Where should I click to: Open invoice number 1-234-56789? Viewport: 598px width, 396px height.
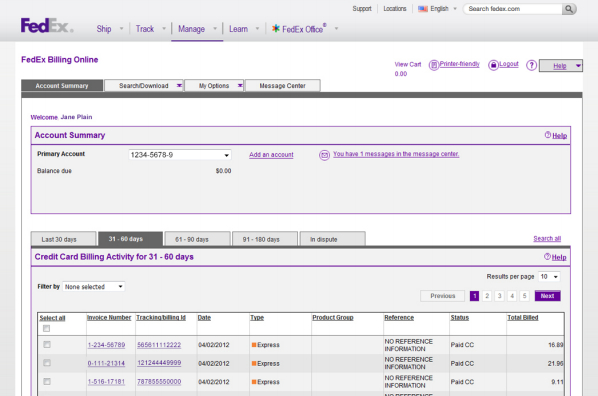pos(106,345)
